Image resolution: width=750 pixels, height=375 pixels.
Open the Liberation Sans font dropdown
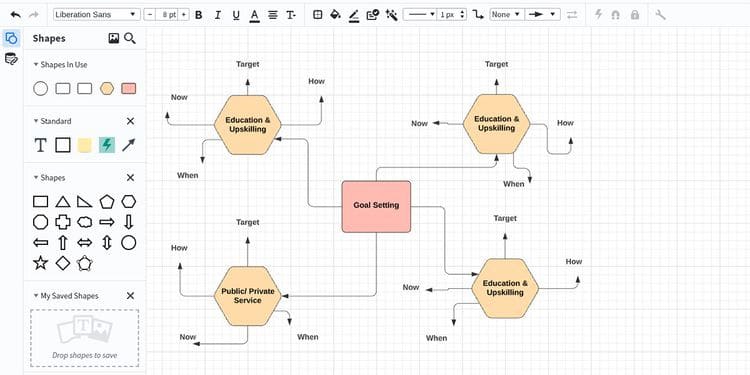pyautogui.click(x=97, y=15)
